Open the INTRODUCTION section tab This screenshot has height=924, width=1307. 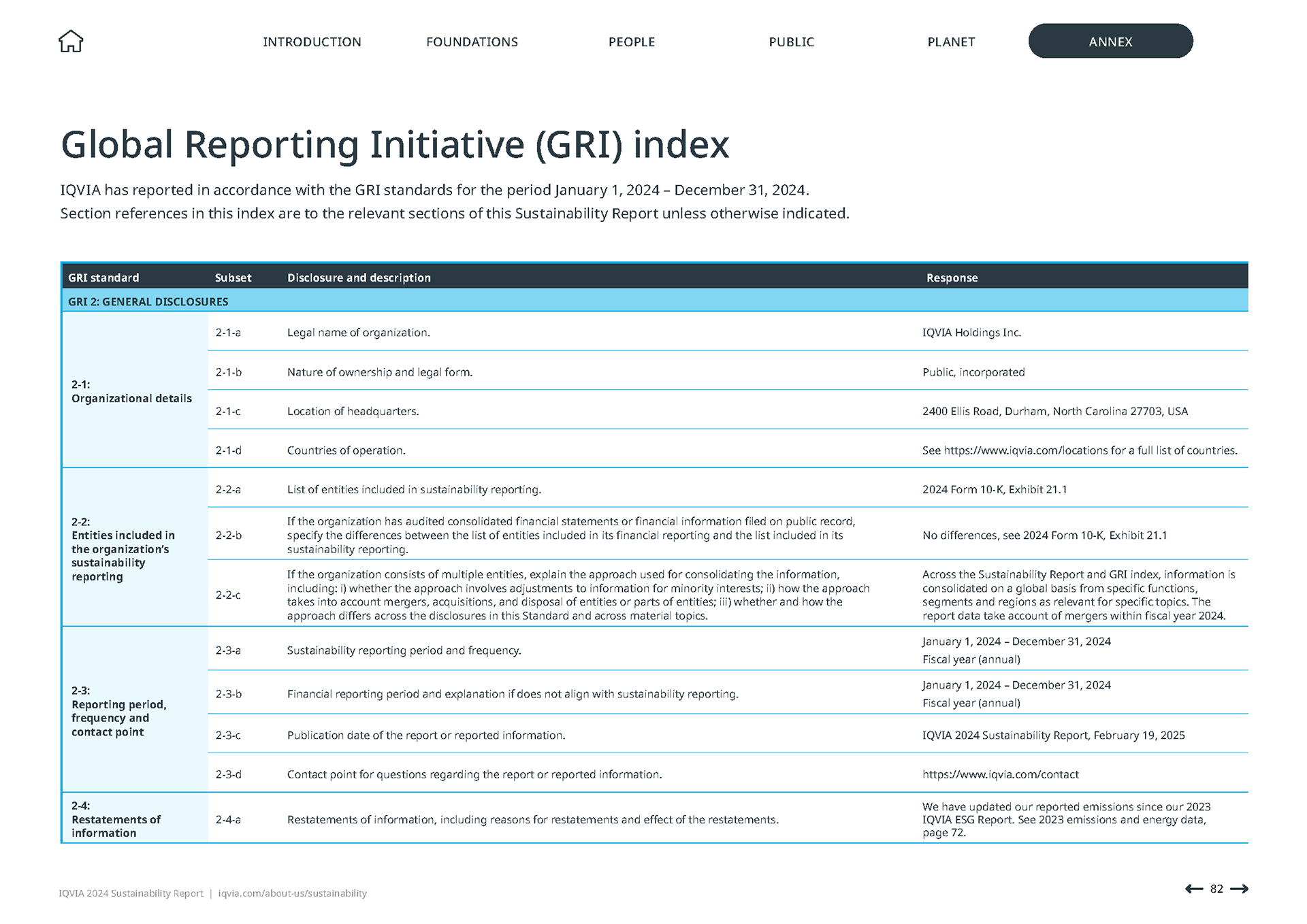[x=312, y=42]
